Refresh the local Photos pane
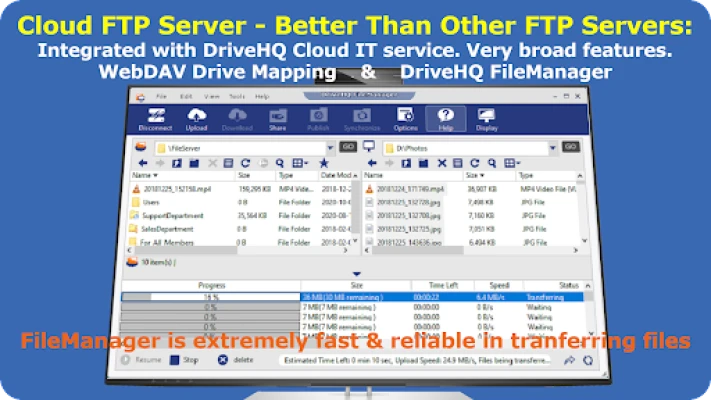 point(475,163)
